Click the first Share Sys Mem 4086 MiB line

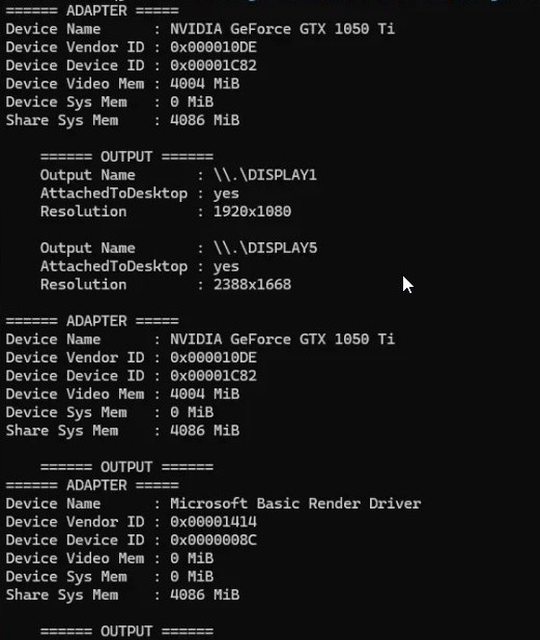coord(122,120)
